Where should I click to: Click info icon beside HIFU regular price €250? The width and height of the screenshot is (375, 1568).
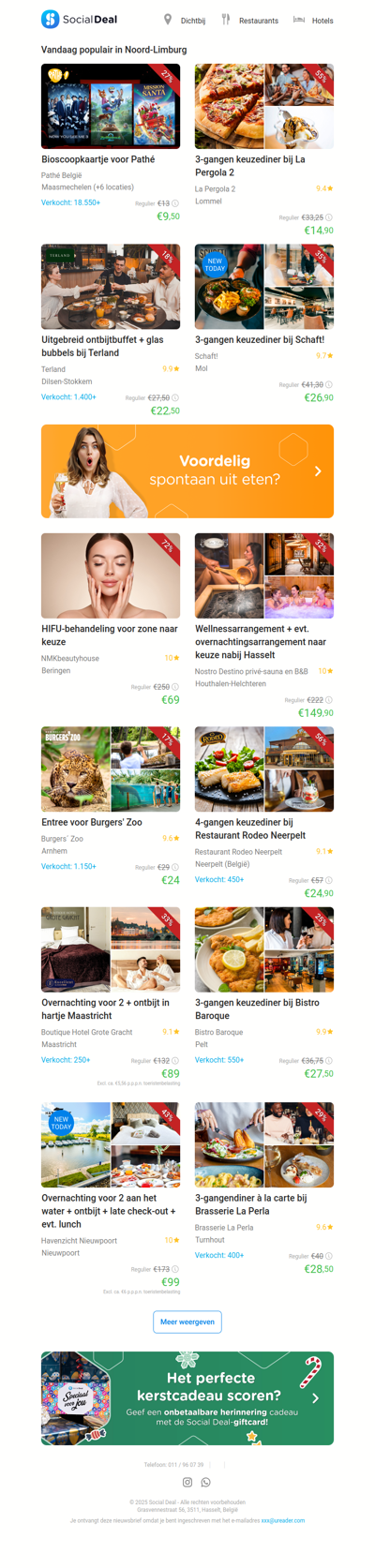(x=175, y=687)
